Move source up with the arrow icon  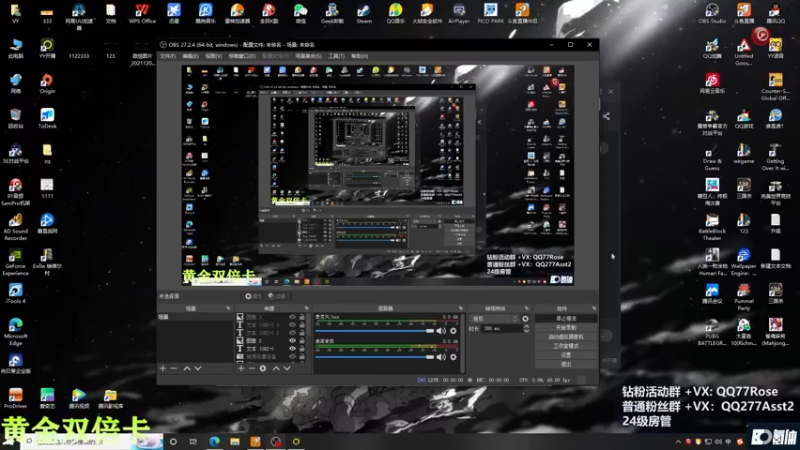276,368
